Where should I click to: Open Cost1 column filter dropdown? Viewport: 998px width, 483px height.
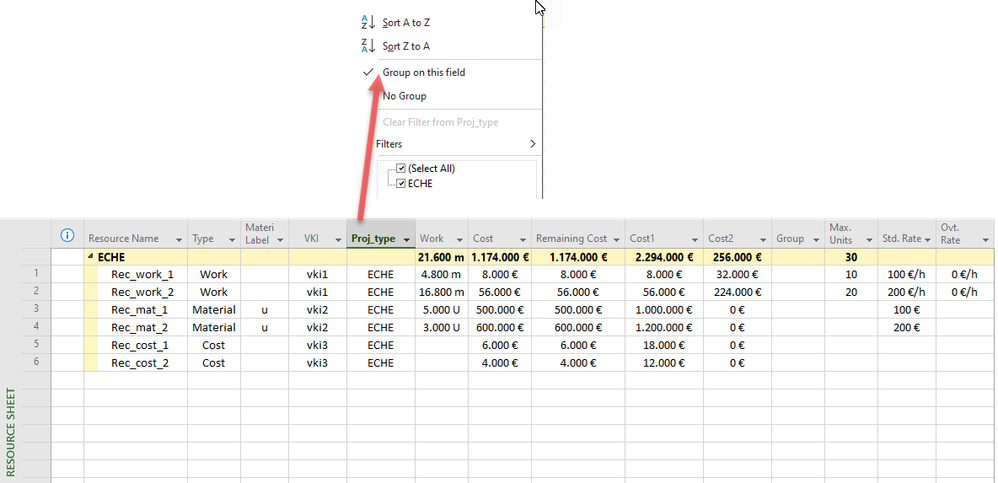[695, 239]
